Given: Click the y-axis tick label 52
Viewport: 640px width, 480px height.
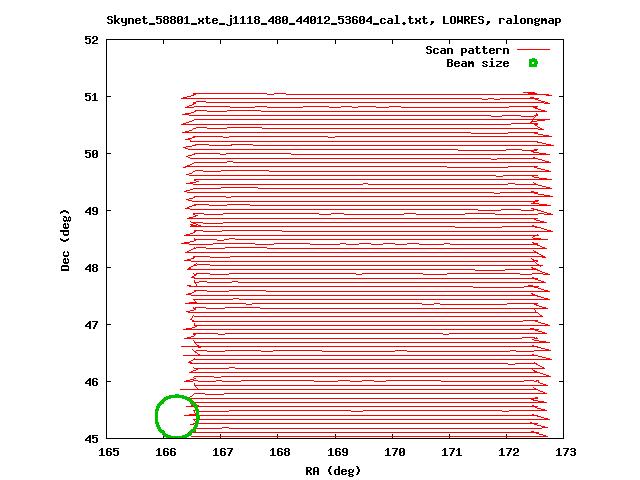Looking at the screenshot, I should [x=91, y=40].
